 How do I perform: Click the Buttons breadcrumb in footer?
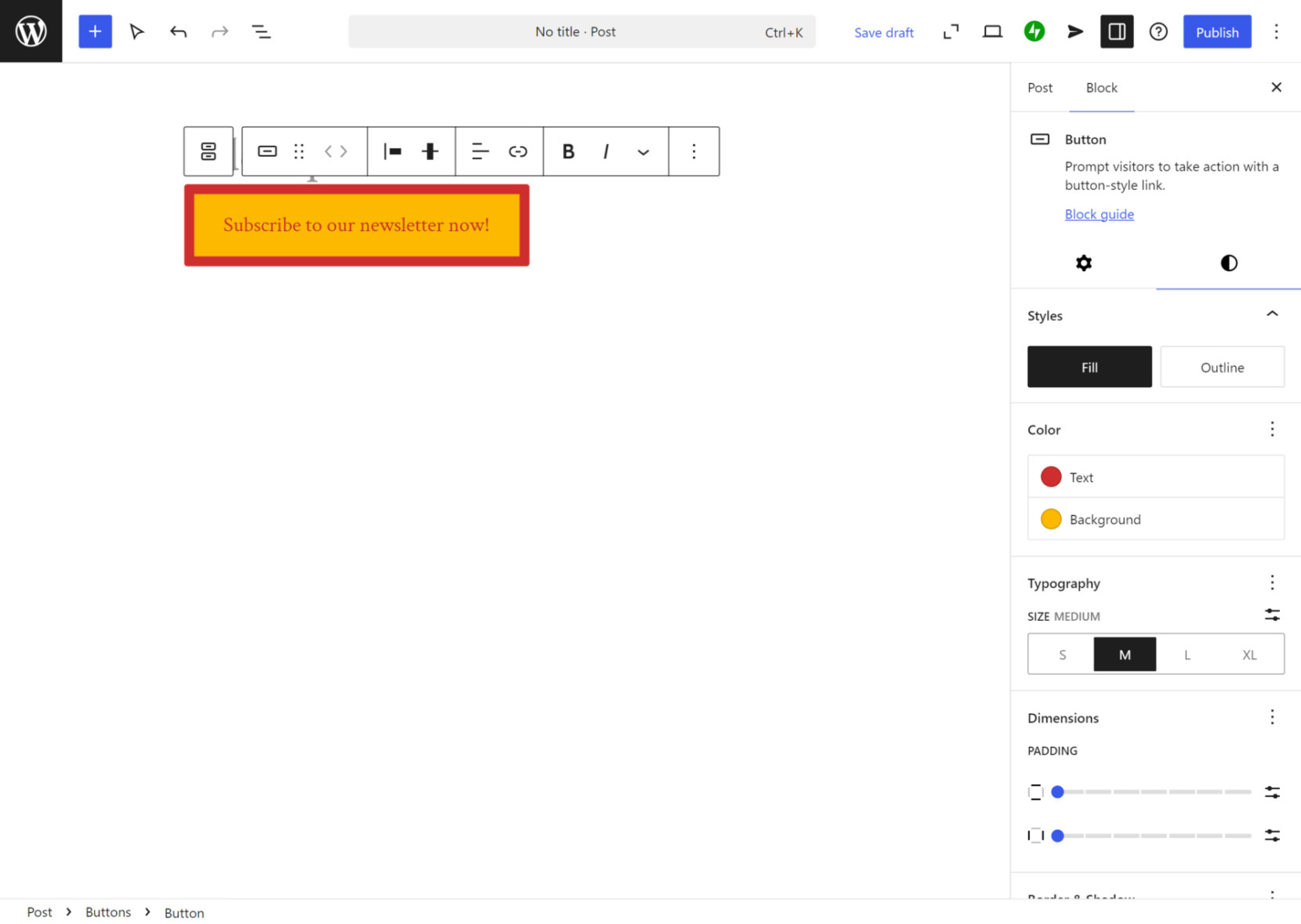point(108,912)
